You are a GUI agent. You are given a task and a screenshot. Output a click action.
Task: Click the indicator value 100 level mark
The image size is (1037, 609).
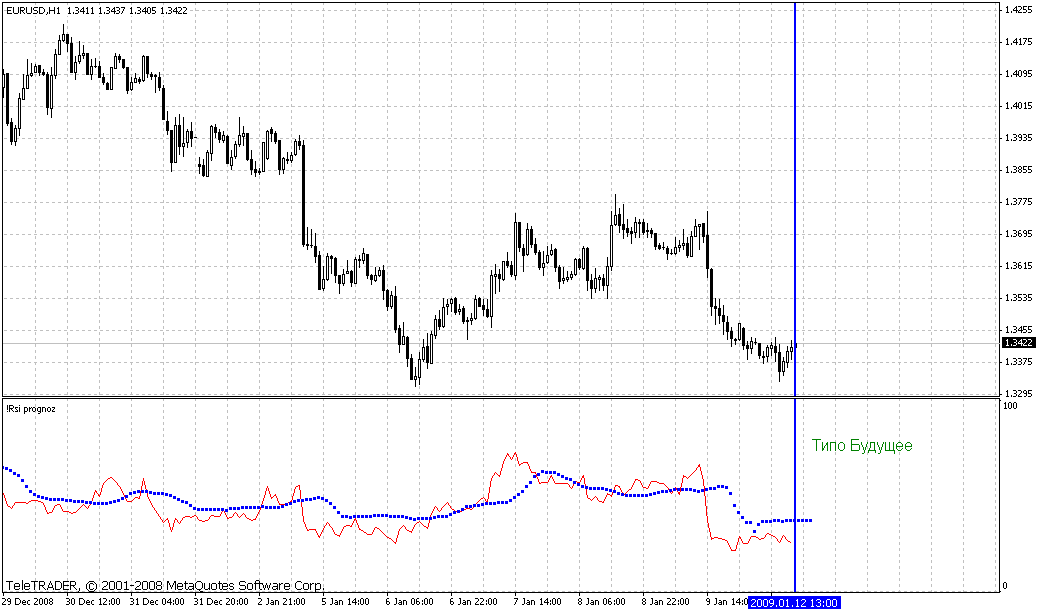tap(1010, 405)
